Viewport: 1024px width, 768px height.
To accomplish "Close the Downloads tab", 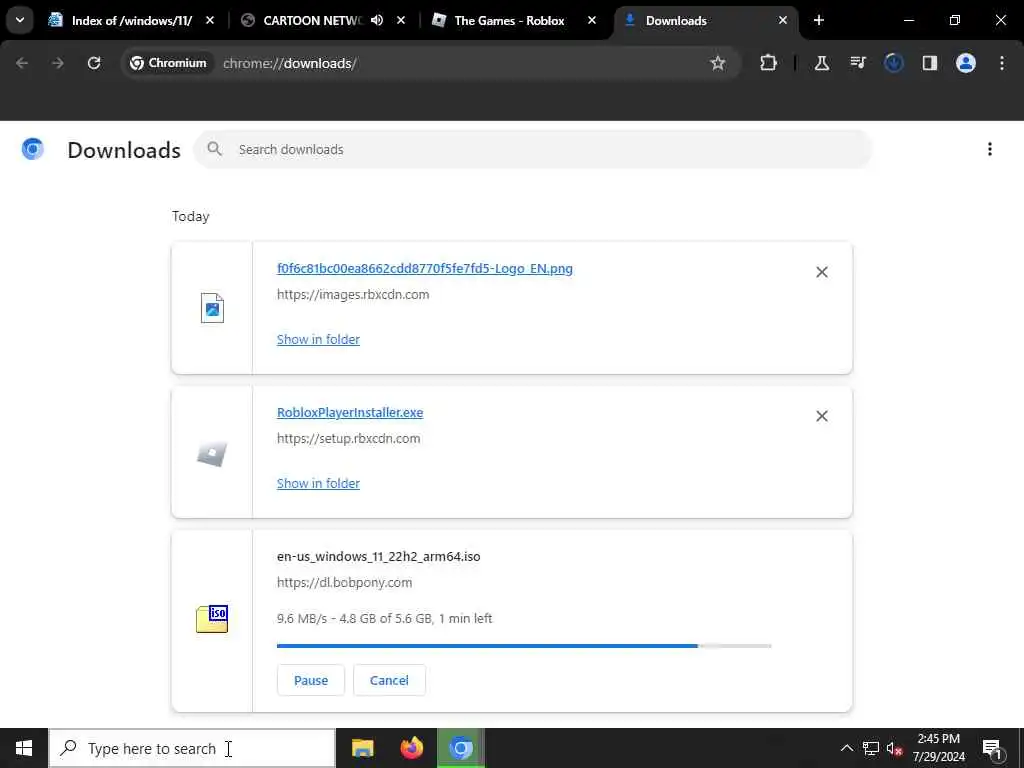I will [783, 21].
